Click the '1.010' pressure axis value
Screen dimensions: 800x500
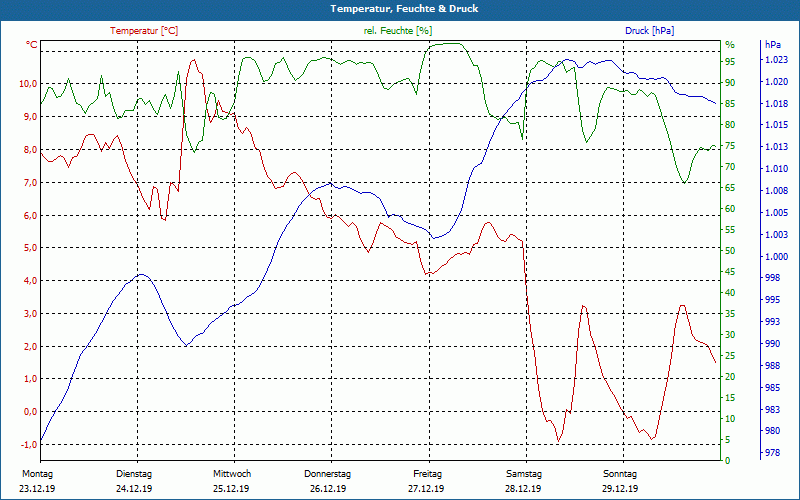point(776,169)
